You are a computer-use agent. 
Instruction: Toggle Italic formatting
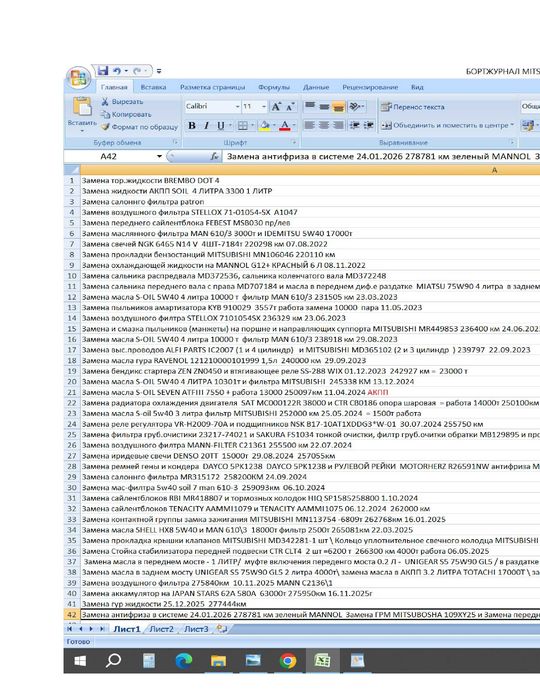click(x=206, y=126)
